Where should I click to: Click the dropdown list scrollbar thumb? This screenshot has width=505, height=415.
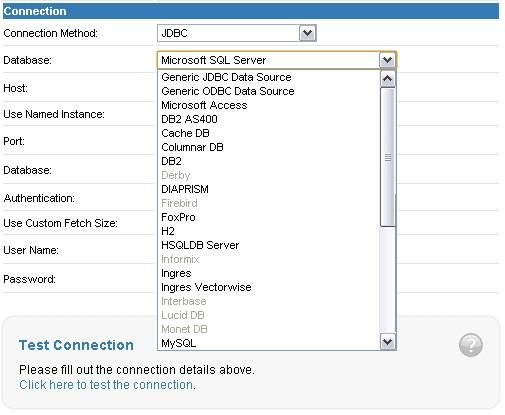pos(387,157)
